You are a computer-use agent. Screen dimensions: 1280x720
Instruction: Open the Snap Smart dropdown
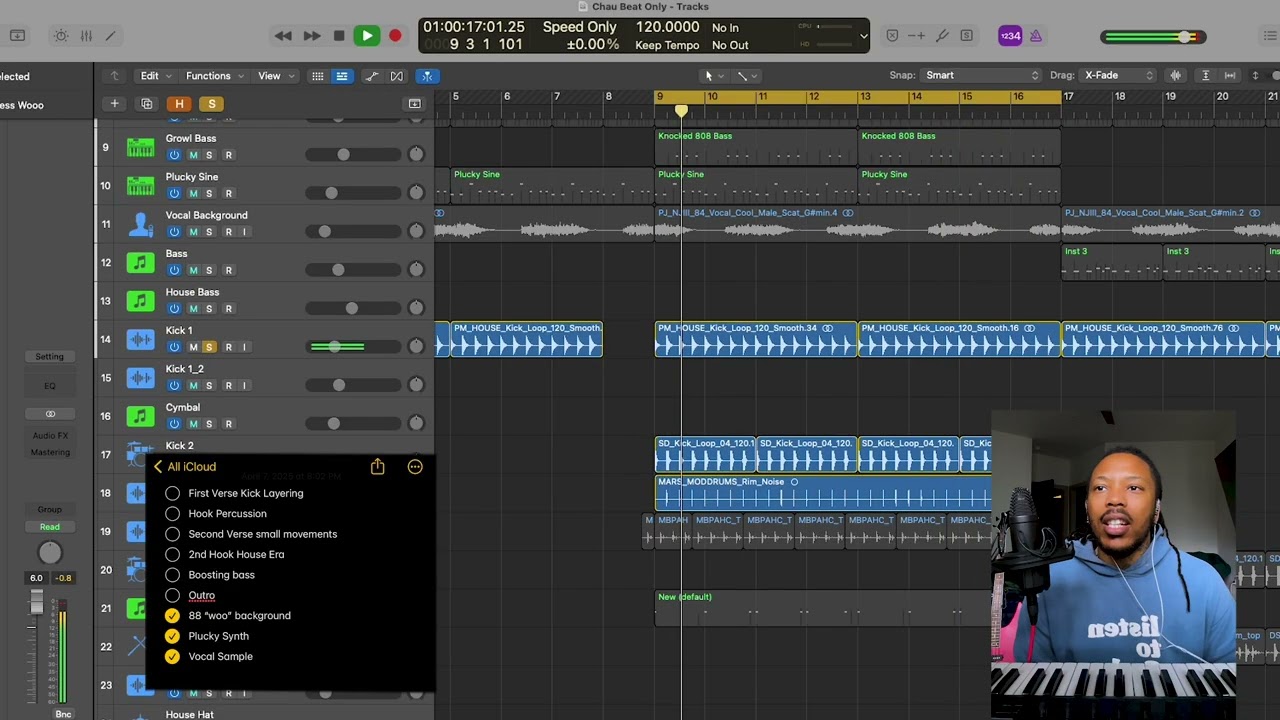click(981, 75)
